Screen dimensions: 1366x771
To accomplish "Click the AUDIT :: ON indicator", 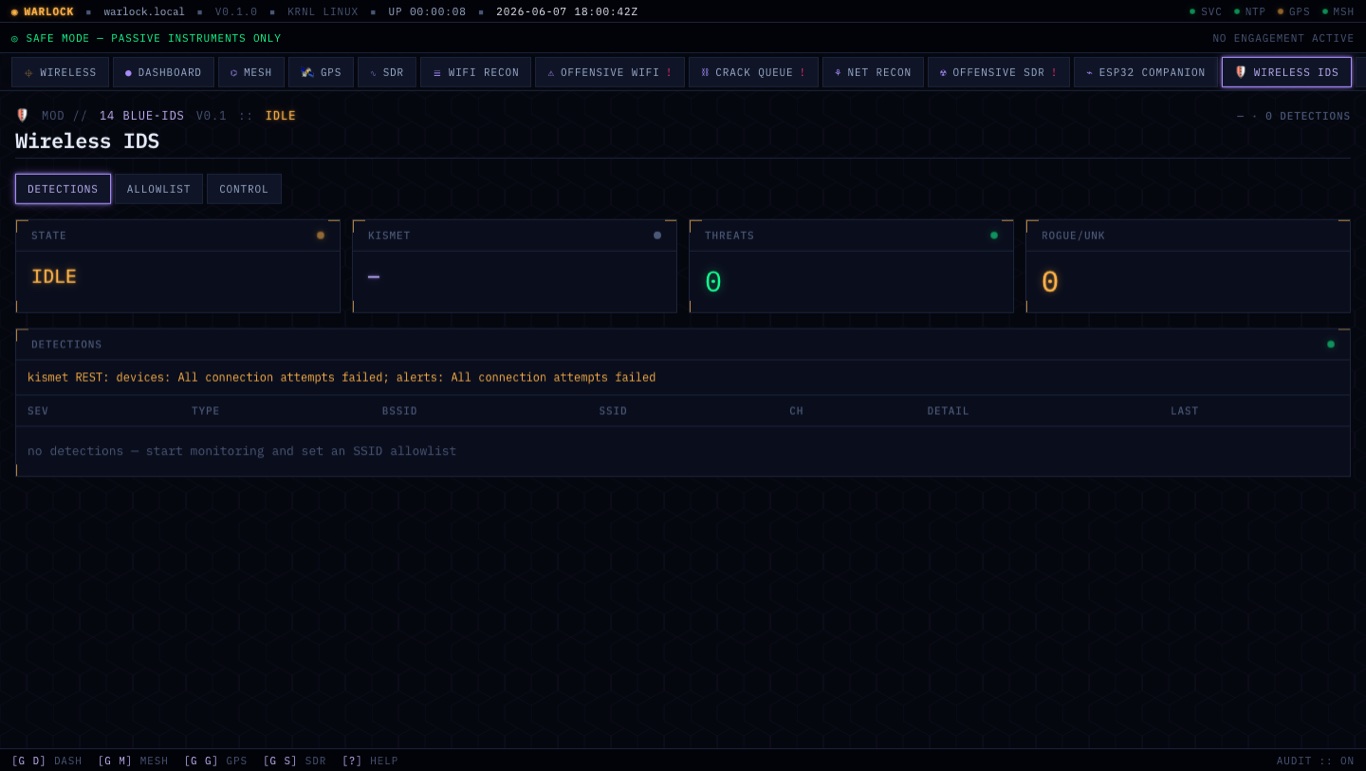I will click(1315, 761).
